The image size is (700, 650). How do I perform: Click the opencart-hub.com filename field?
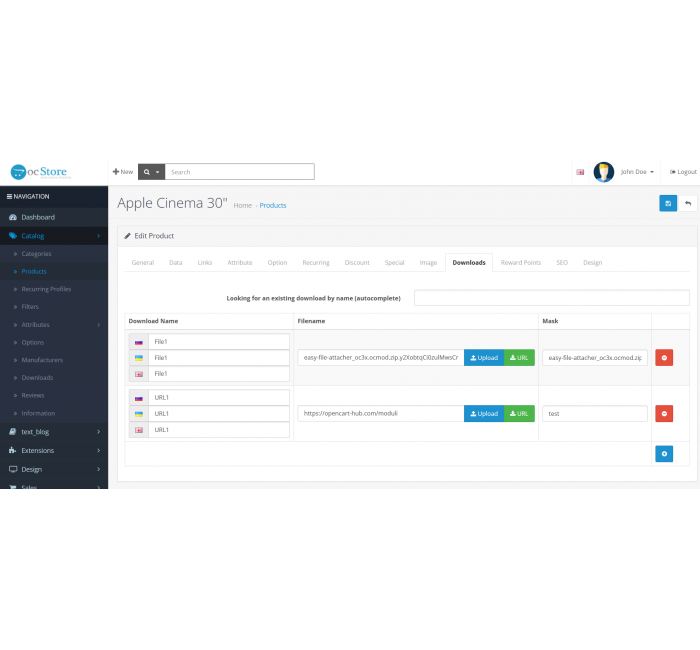[381, 413]
